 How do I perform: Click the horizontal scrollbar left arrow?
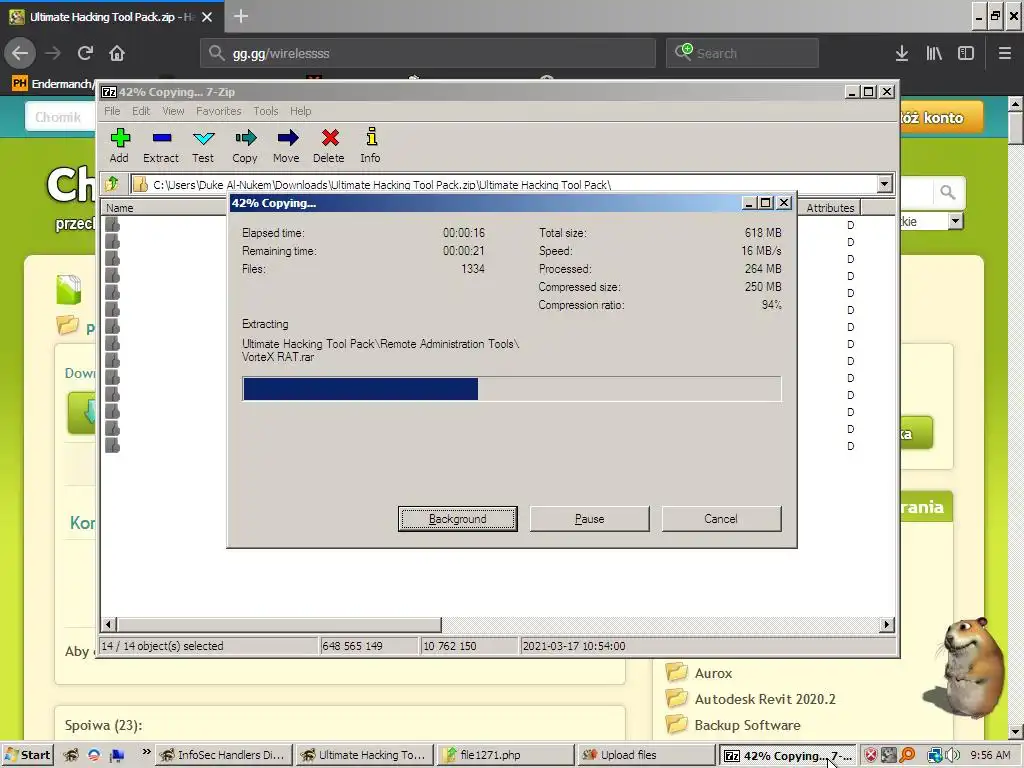pyautogui.click(x=109, y=624)
